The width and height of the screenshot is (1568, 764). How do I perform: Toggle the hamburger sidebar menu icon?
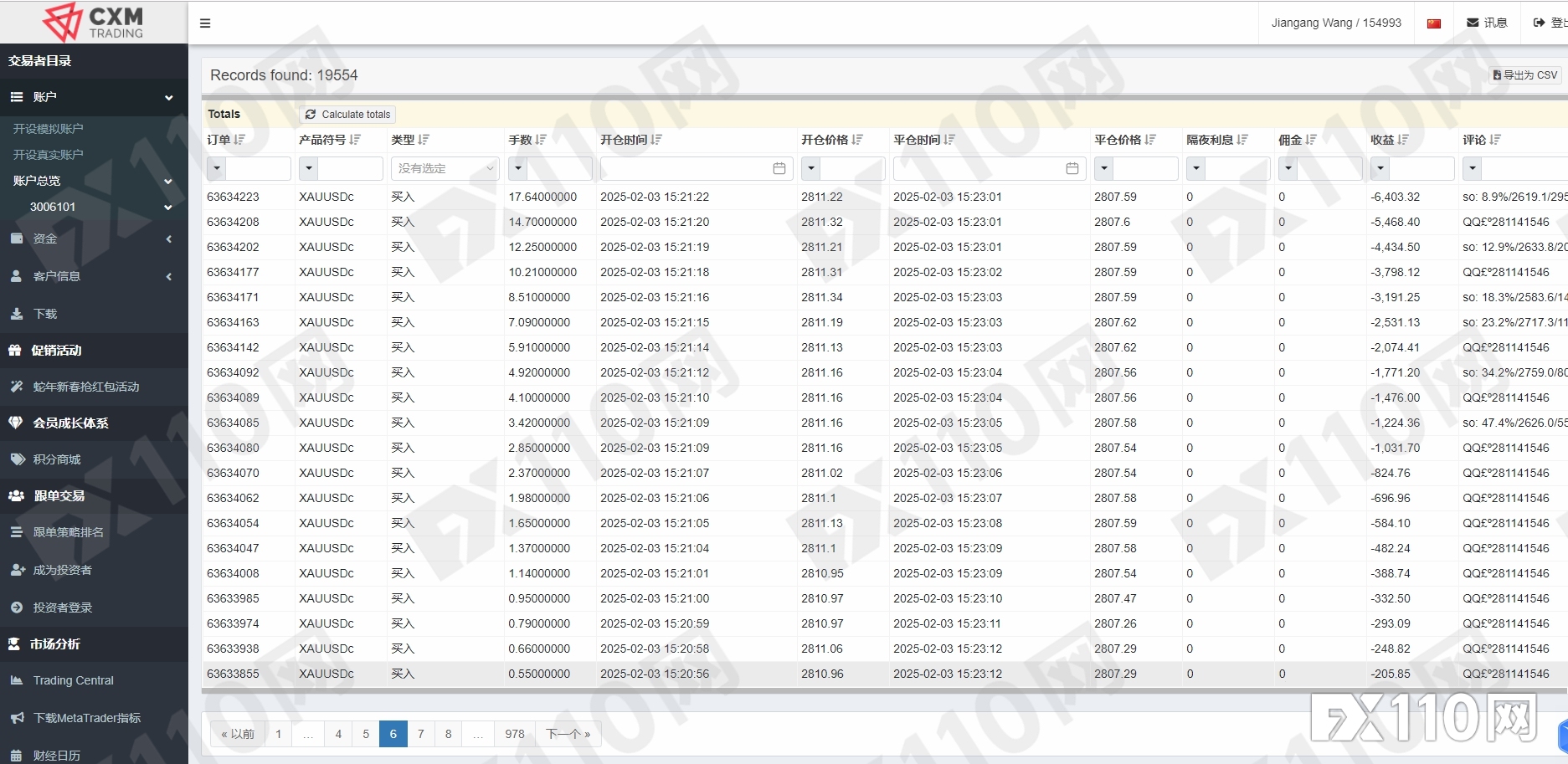pyautogui.click(x=205, y=23)
